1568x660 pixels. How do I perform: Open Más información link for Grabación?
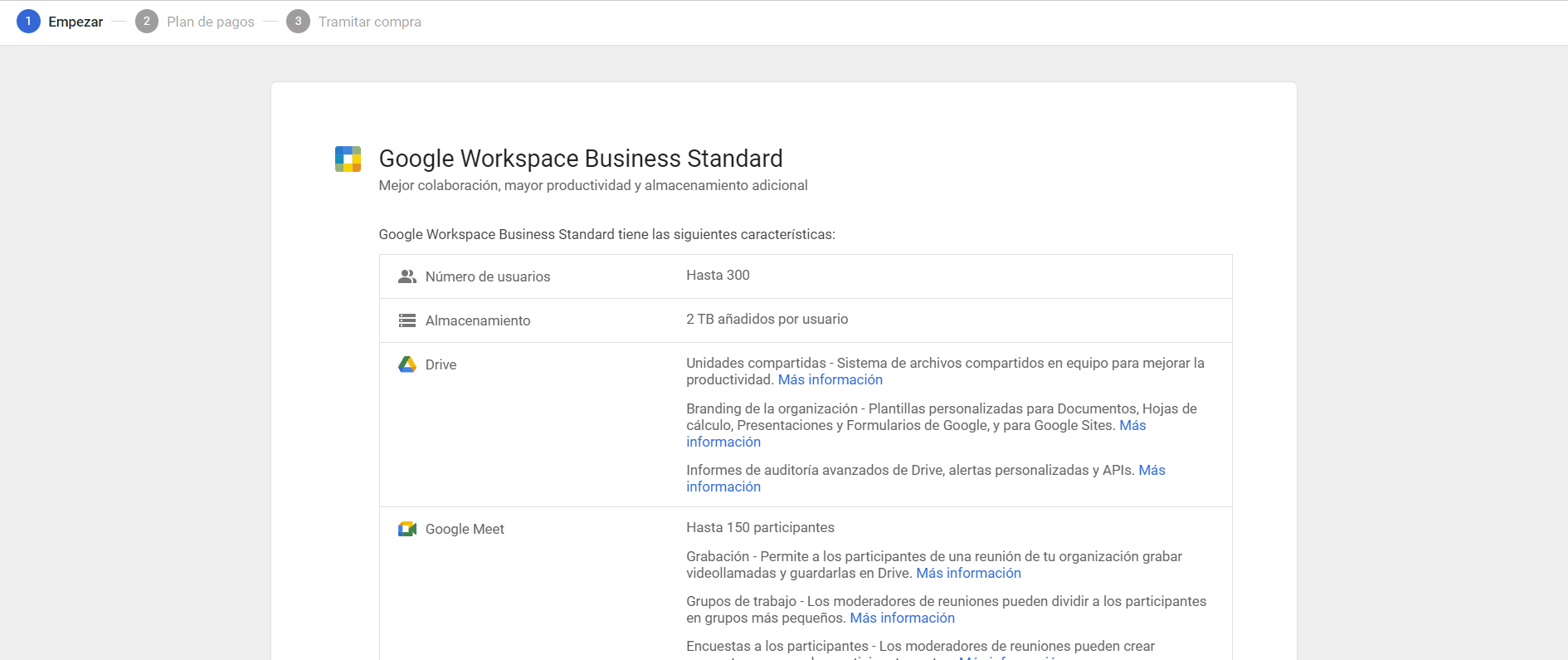point(968,573)
